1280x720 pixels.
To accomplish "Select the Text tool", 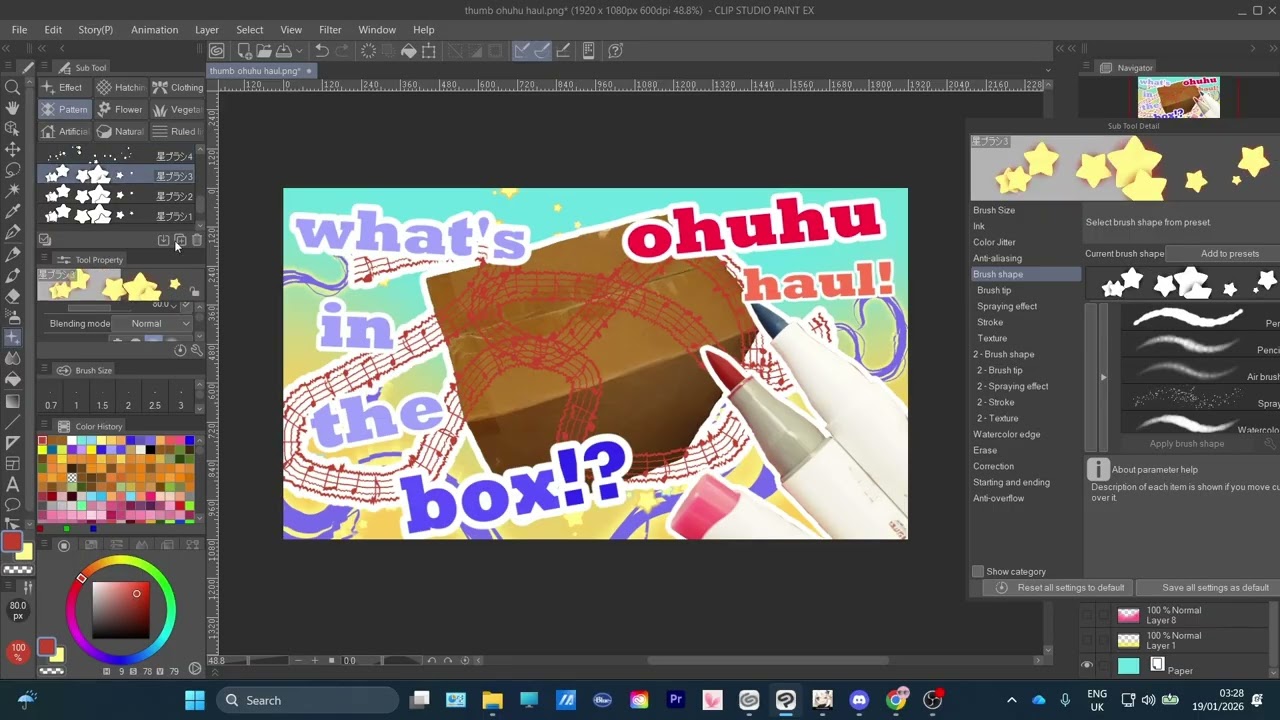I will [13, 484].
